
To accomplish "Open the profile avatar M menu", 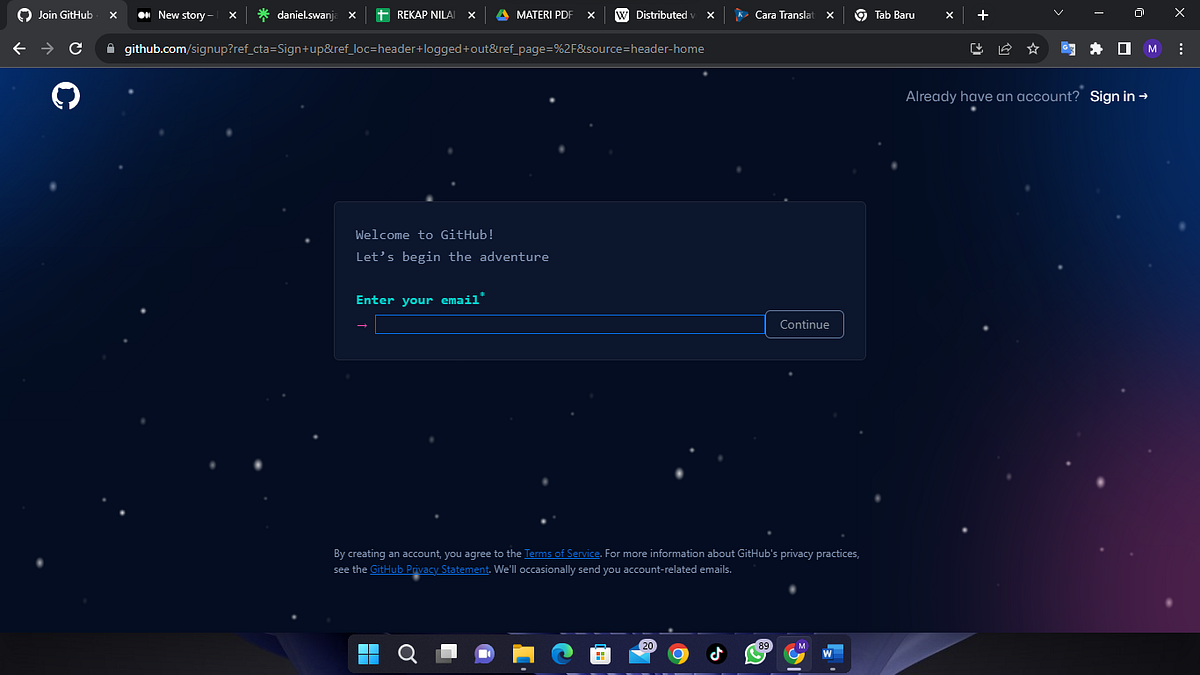I will [x=1152, y=48].
